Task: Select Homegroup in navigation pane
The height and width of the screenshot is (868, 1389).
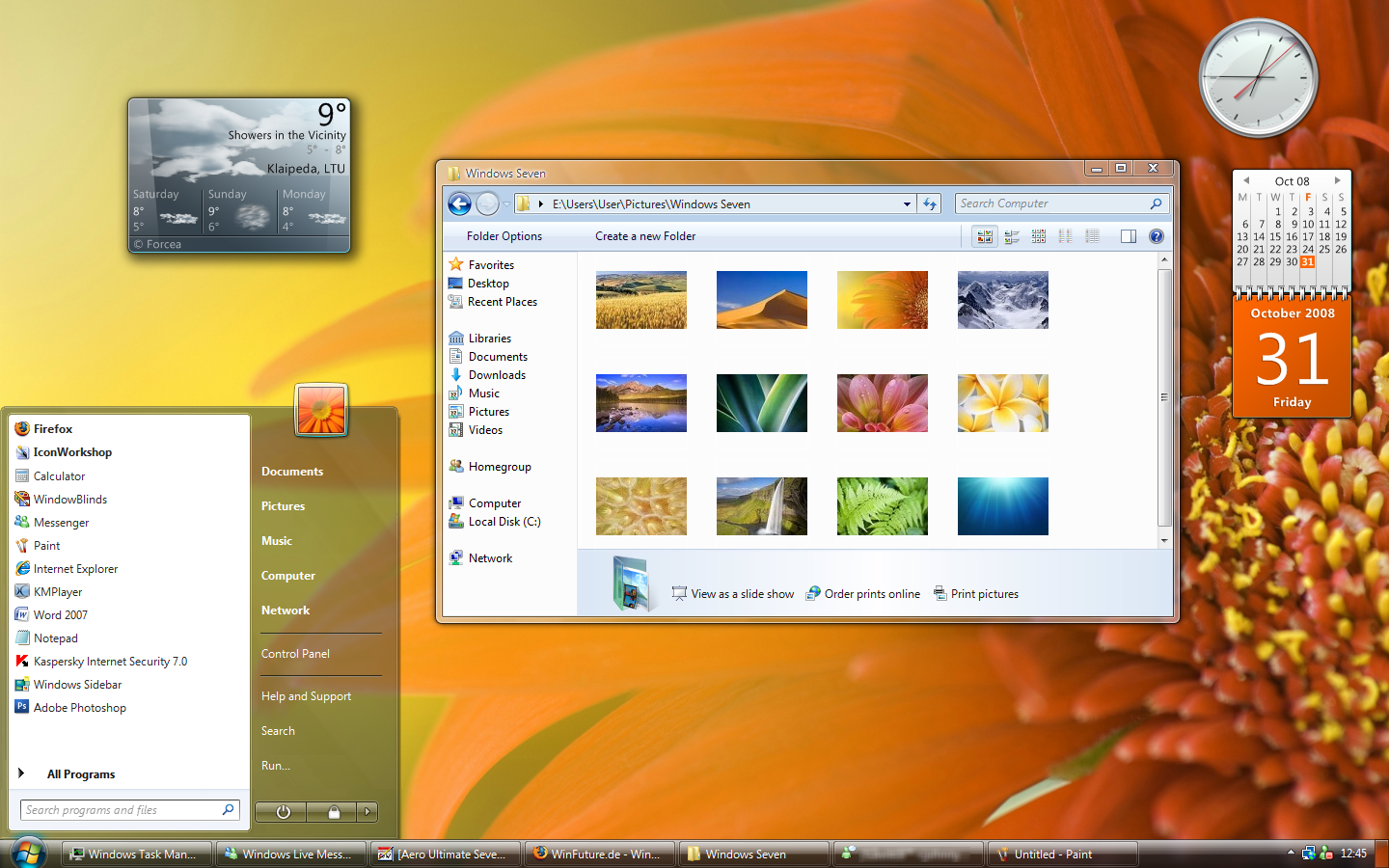Action: [x=490, y=467]
